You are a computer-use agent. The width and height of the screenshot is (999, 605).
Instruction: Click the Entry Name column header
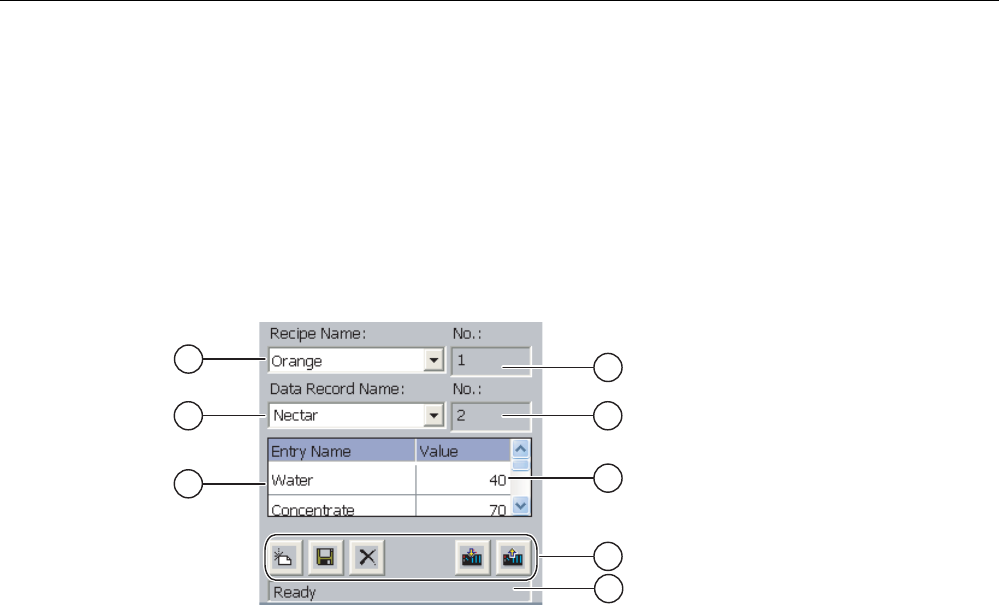342,451
